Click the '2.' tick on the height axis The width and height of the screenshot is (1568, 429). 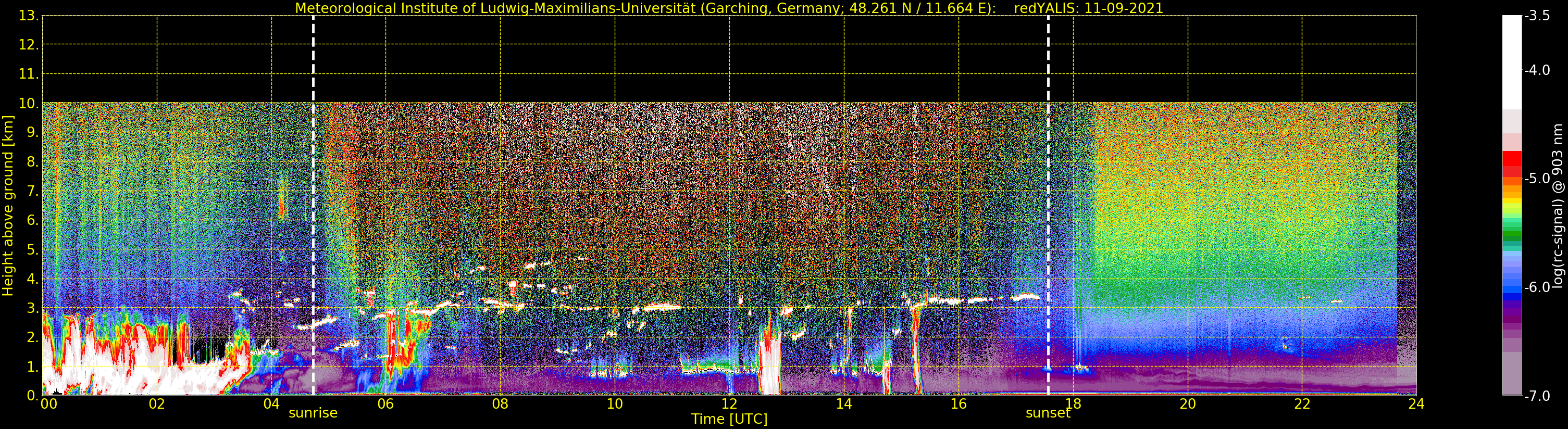(33, 337)
